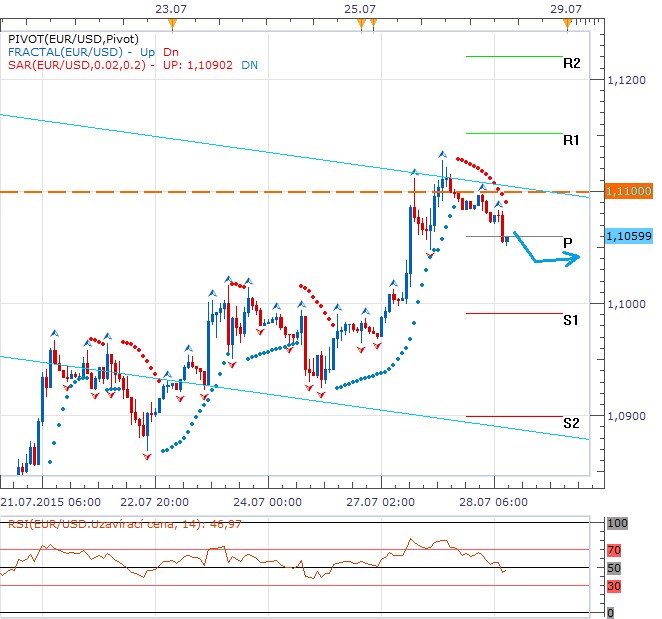Click the SAR UP value 1,10902
The height and width of the screenshot is (619, 662).
(x=210, y=65)
